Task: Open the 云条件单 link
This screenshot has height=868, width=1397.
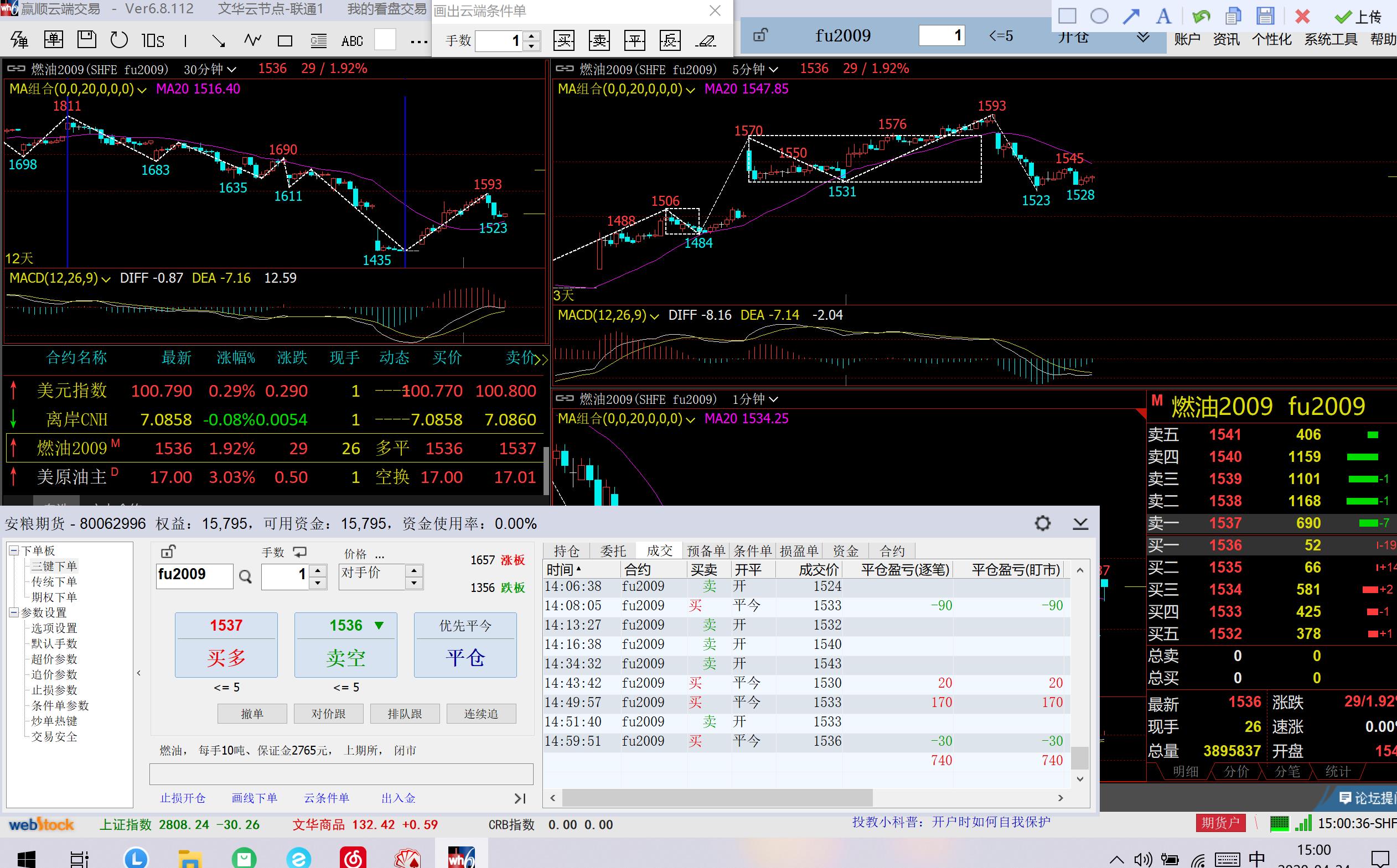Action: 326,798
